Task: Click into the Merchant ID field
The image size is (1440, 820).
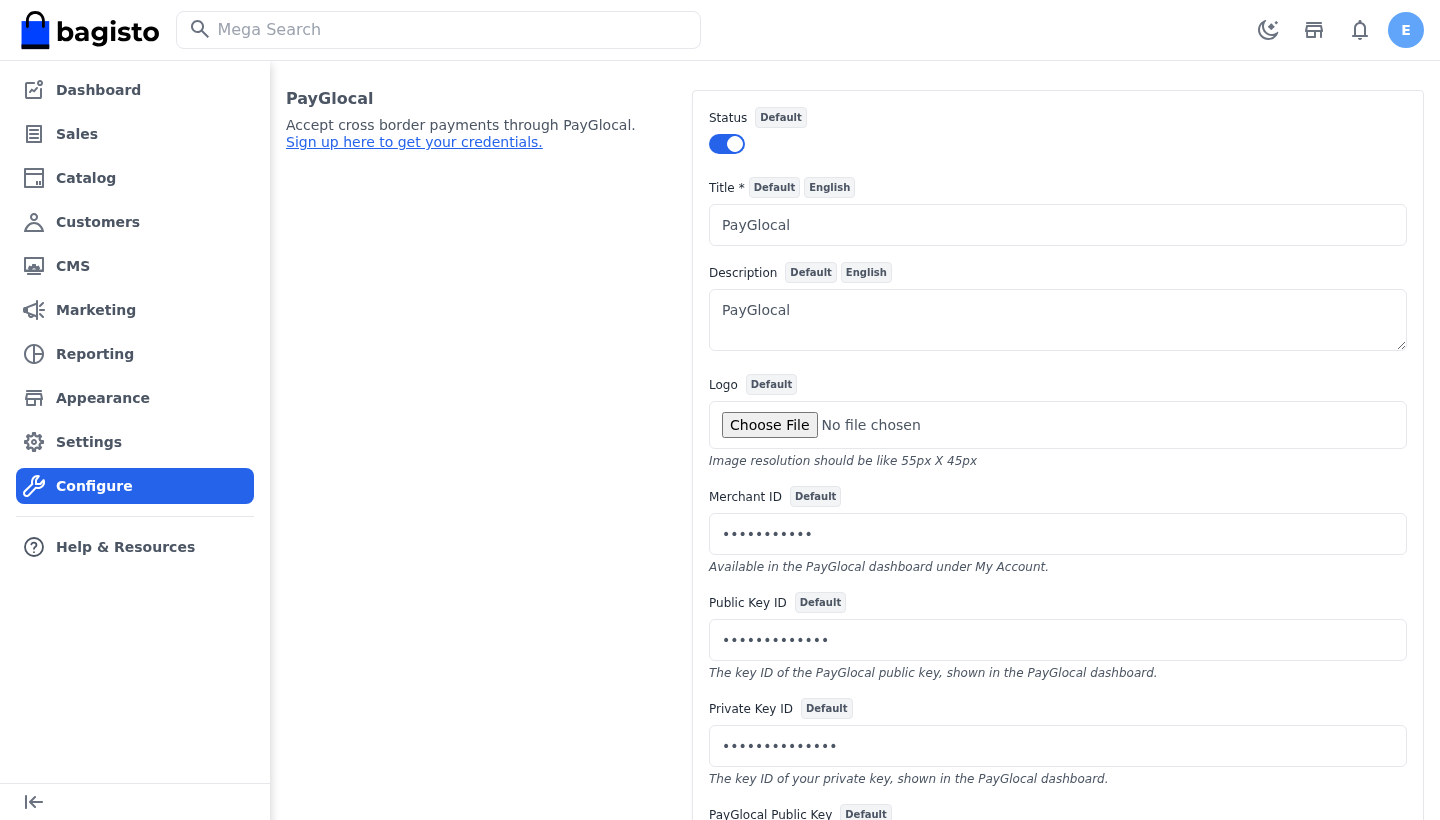Action: (x=1058, y=534)
